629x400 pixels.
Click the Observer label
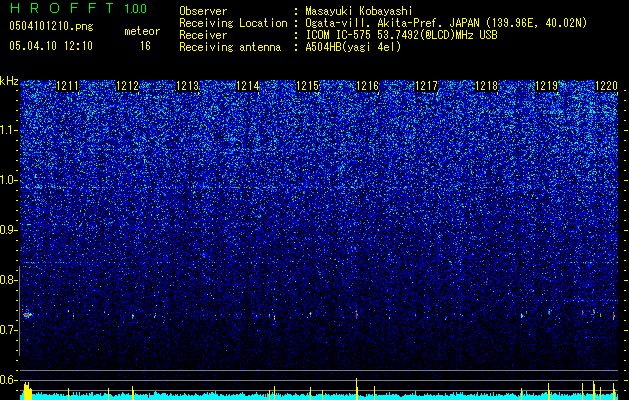[x=203, y=11]
